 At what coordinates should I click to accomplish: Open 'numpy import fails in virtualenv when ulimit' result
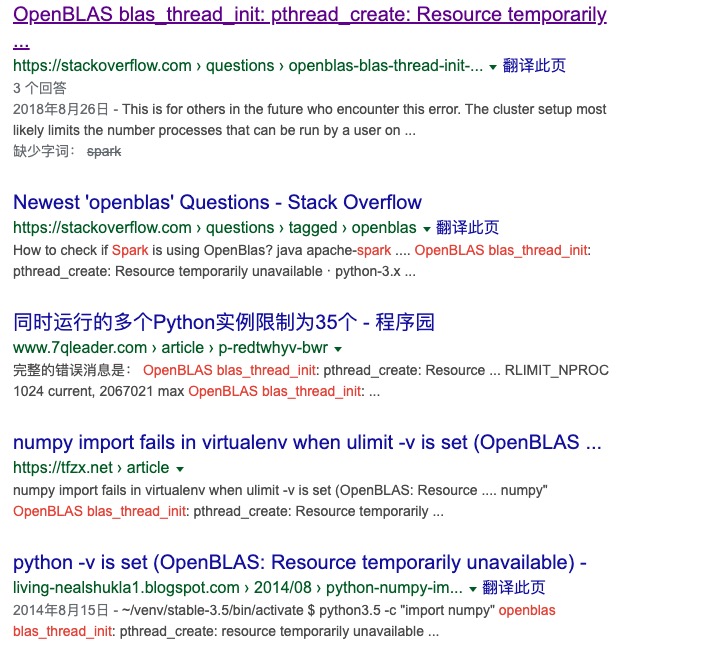pyautogui.click(x=307, y=442)
